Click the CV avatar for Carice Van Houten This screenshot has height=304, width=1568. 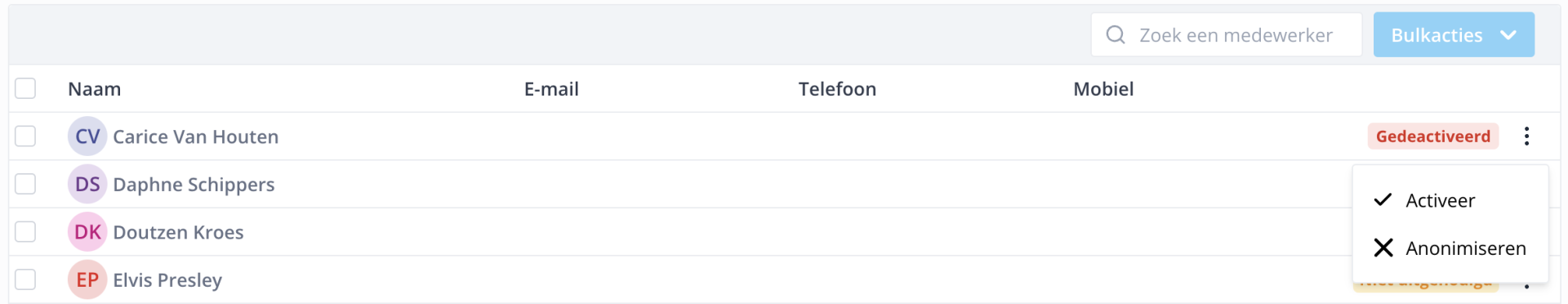click(x=87, y=136)
